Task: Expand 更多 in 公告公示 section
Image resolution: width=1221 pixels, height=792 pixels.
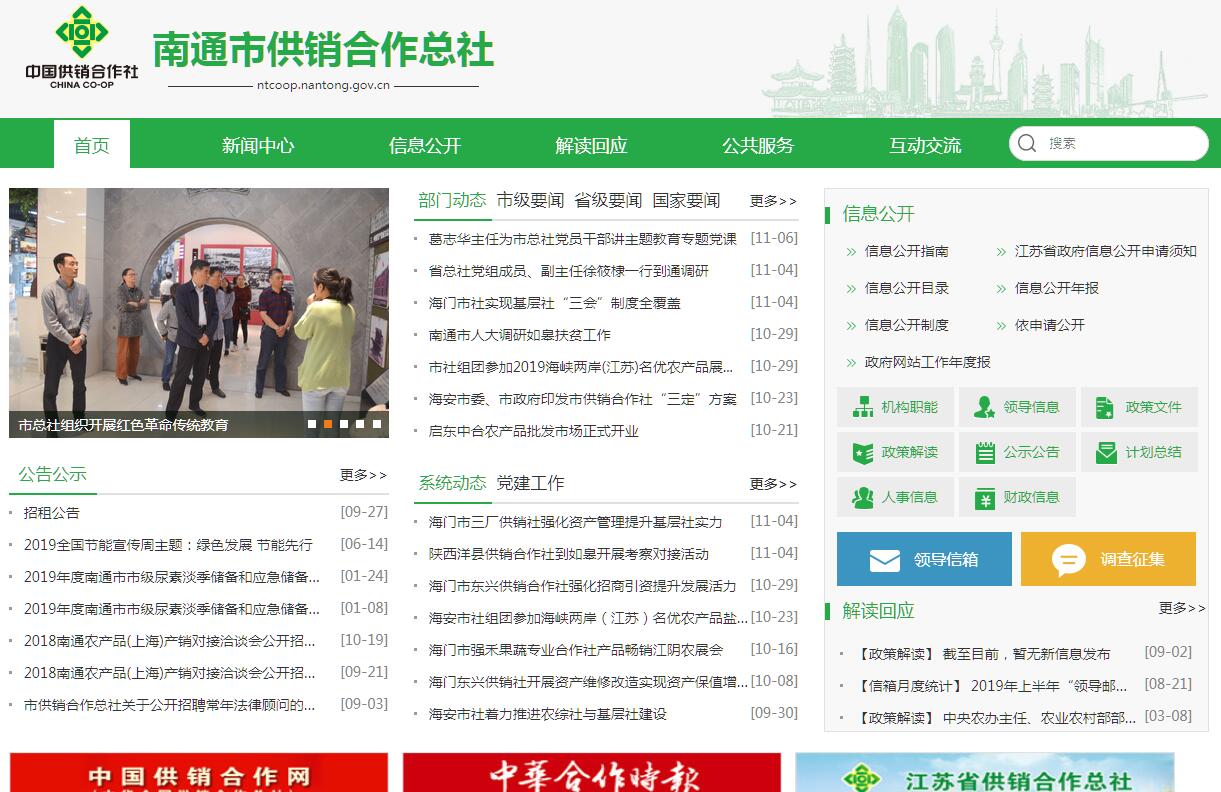Action: coord(363,475)
